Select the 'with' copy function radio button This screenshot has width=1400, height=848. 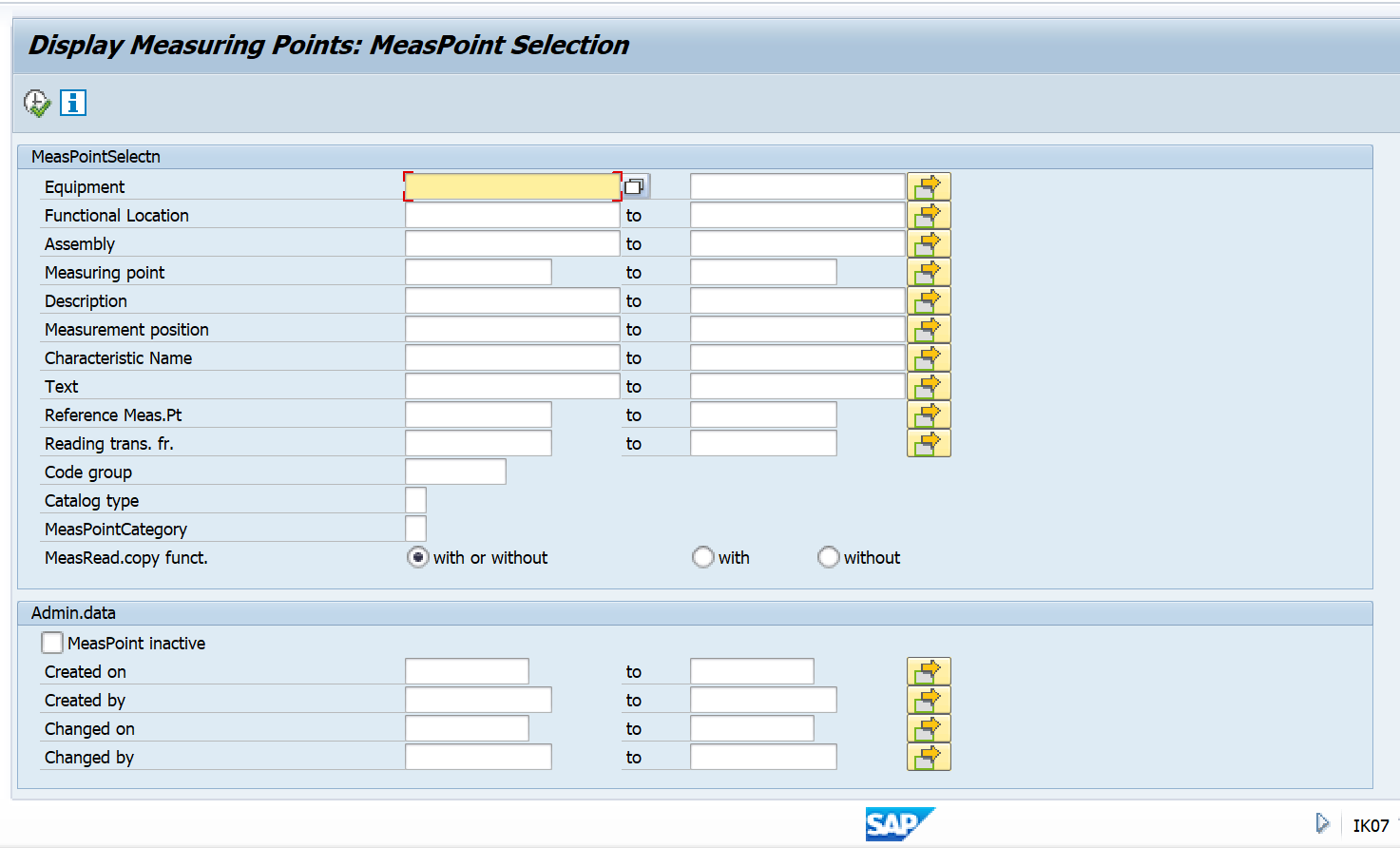(x=703, y=557)
